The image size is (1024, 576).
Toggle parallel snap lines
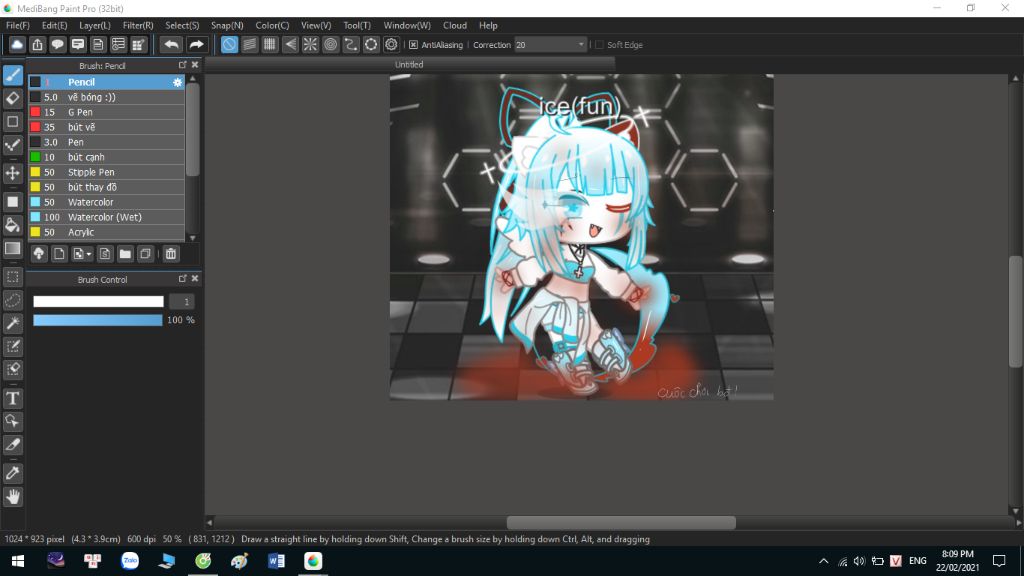(x=249, y=44)
